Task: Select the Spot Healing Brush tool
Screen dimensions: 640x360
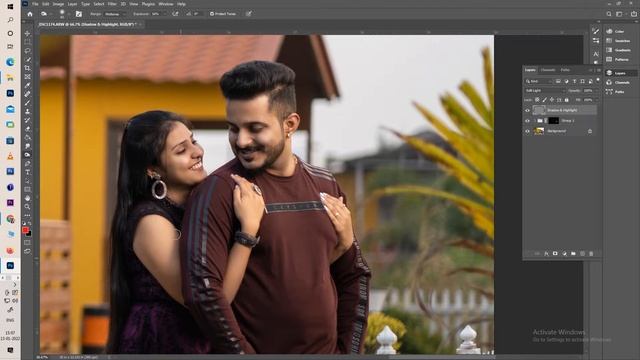Action: pos(28,94)
